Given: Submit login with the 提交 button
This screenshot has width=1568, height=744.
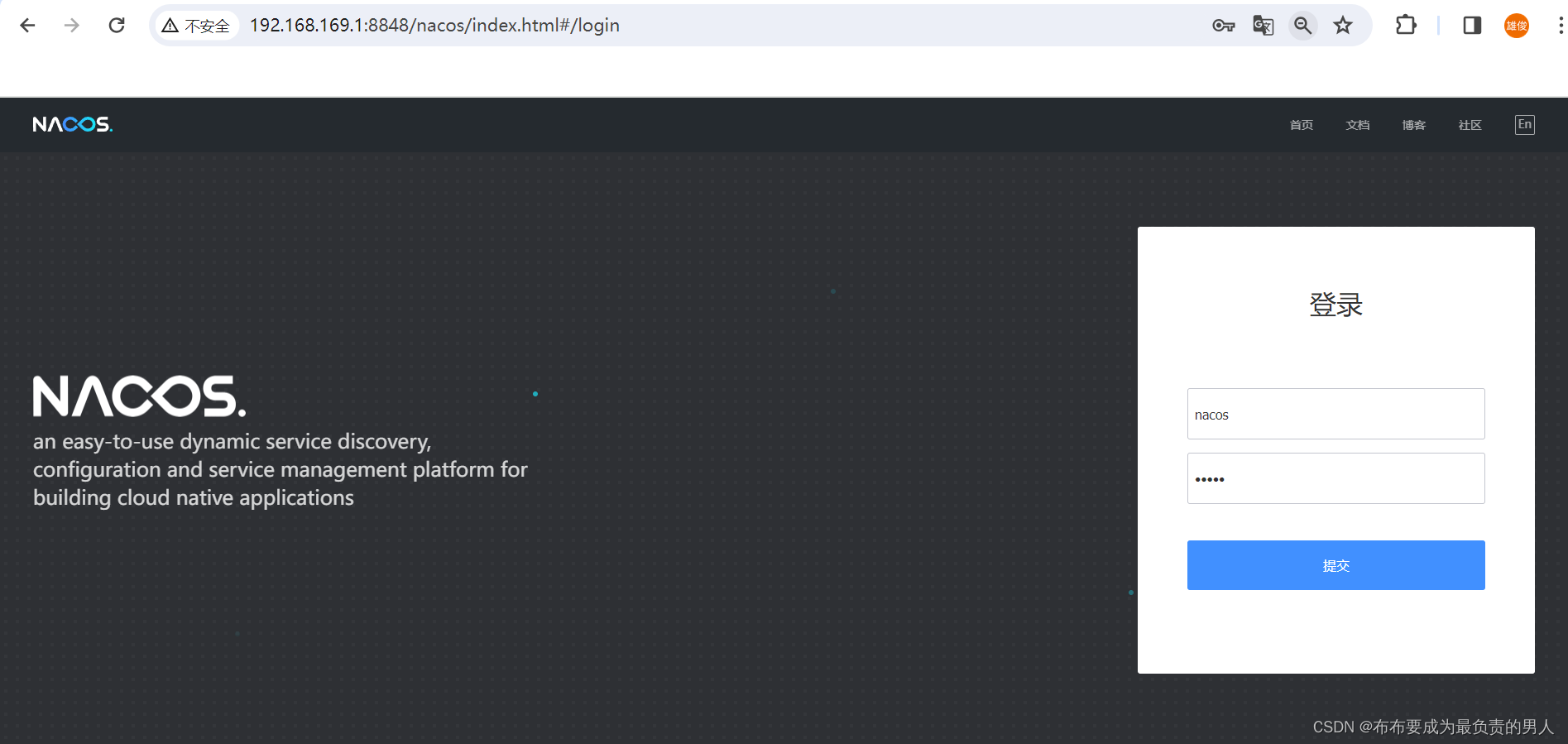Looking at the screenshot, I should [x=1335, y=565].
